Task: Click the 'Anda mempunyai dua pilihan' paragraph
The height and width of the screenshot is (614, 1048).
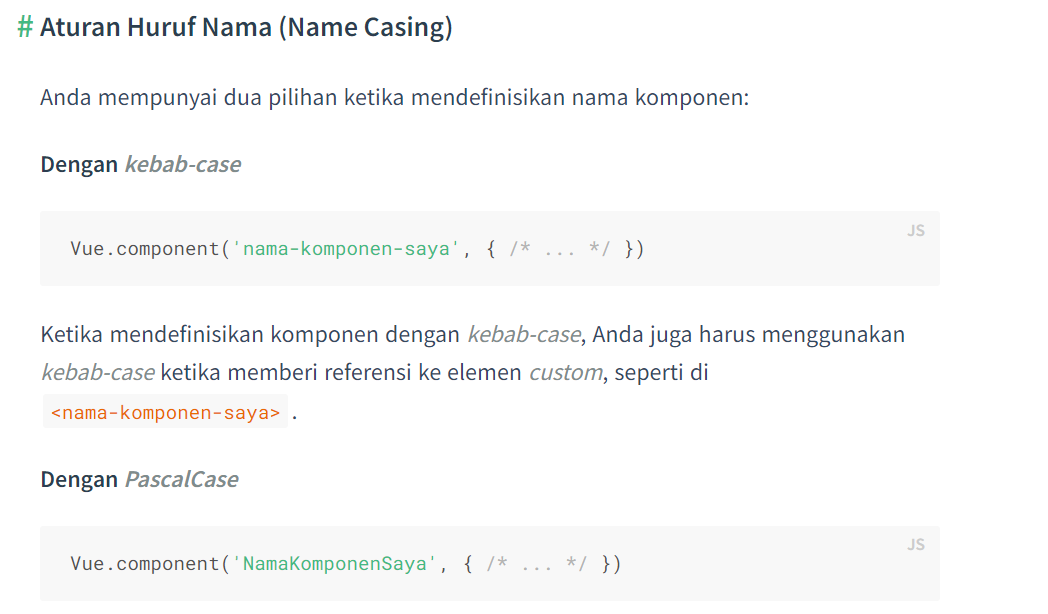Action: pyautogui.click(x=394, y=99)
